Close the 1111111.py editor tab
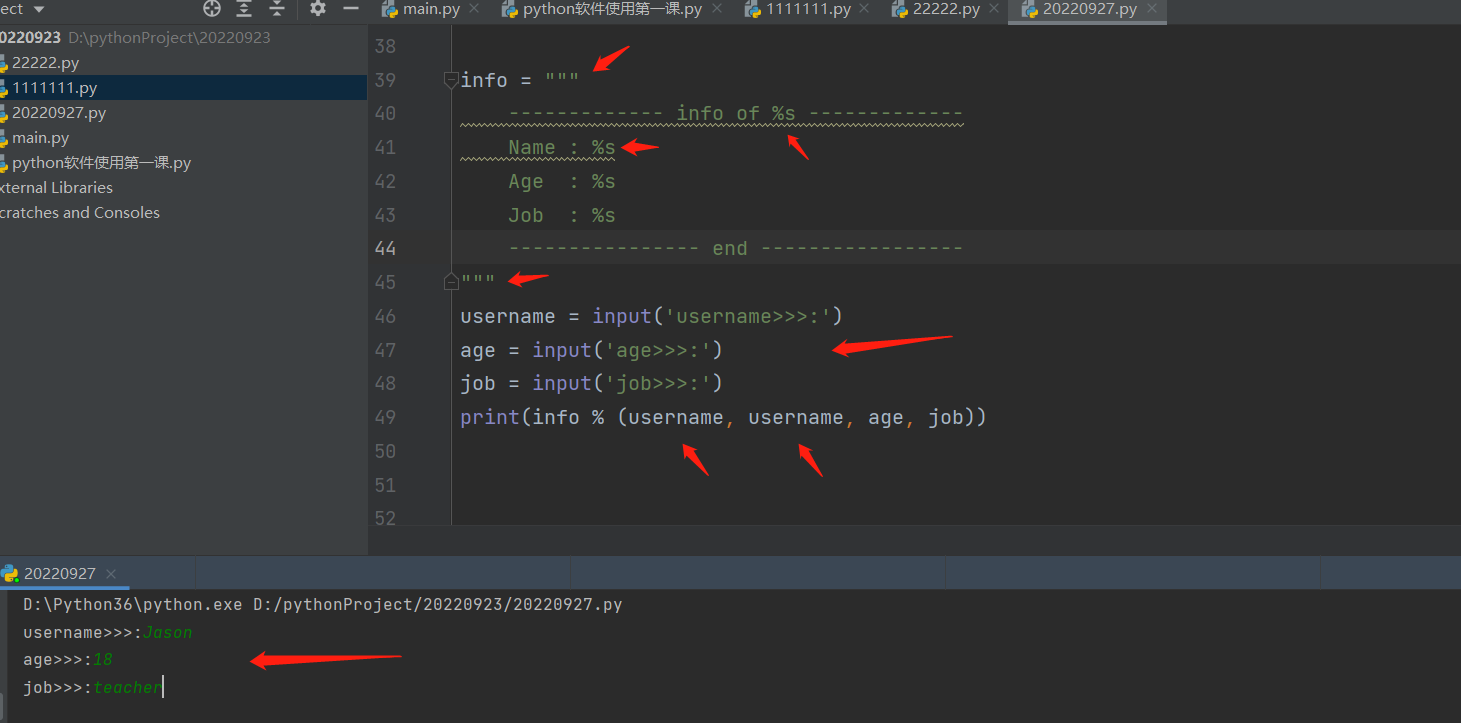The image size is (1461, 723). 865,9
